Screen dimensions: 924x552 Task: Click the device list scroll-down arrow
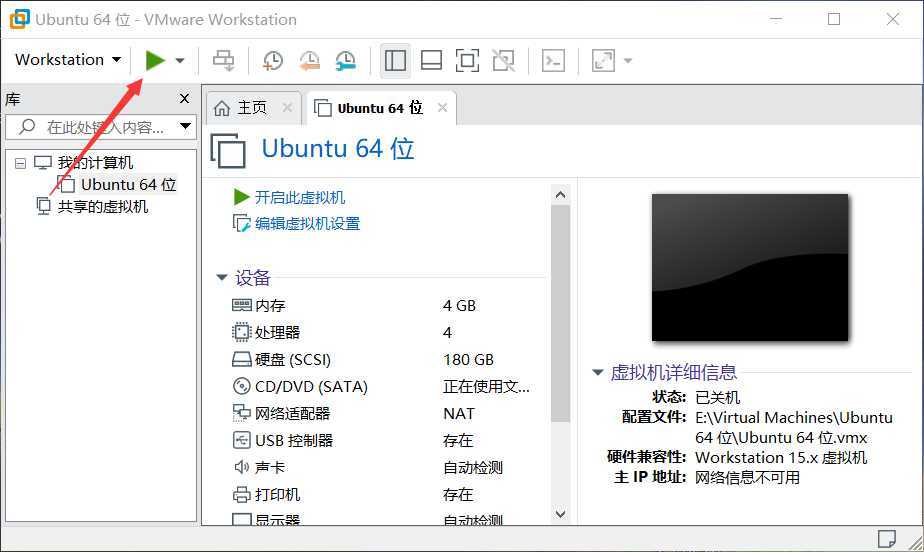coord(560,514)
